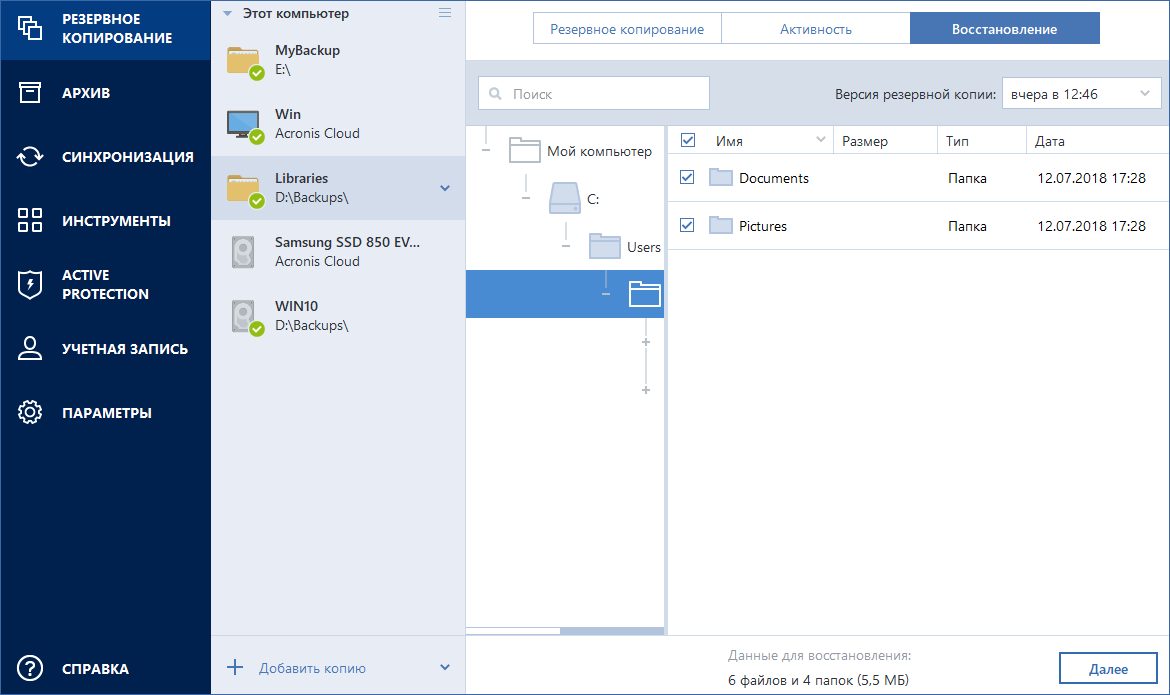Click the backup list menu icon
Image resolution: width=1170 pixels, height=695 pixels.
click(x=445, y=13)
